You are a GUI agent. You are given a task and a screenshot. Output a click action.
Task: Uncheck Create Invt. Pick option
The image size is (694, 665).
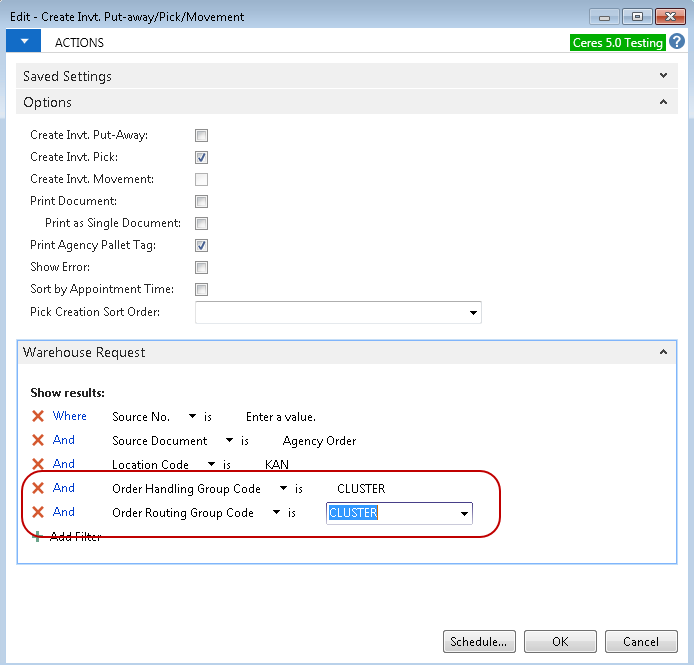[201, 157]
